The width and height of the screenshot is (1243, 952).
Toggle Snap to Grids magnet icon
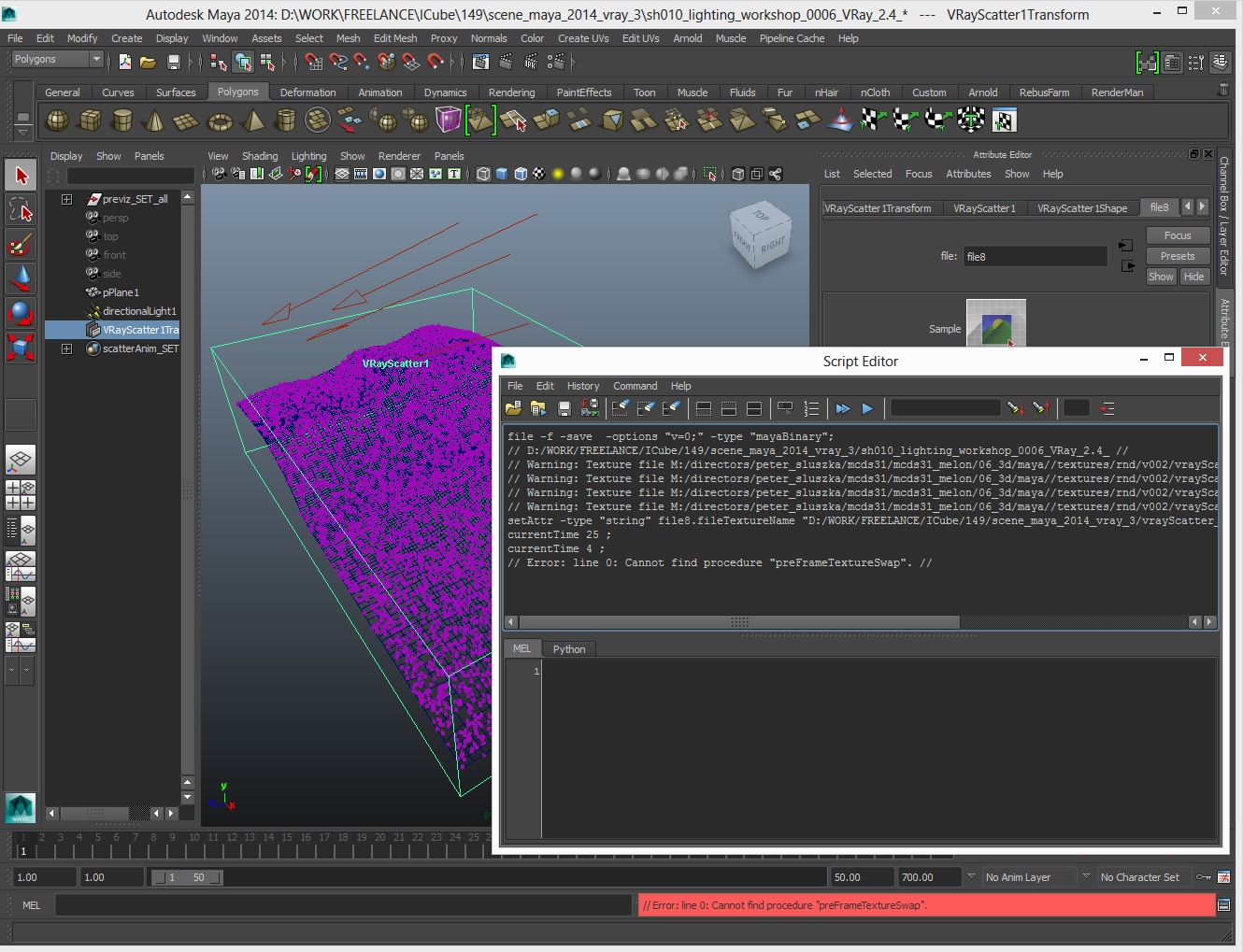(x=314, y=62)
